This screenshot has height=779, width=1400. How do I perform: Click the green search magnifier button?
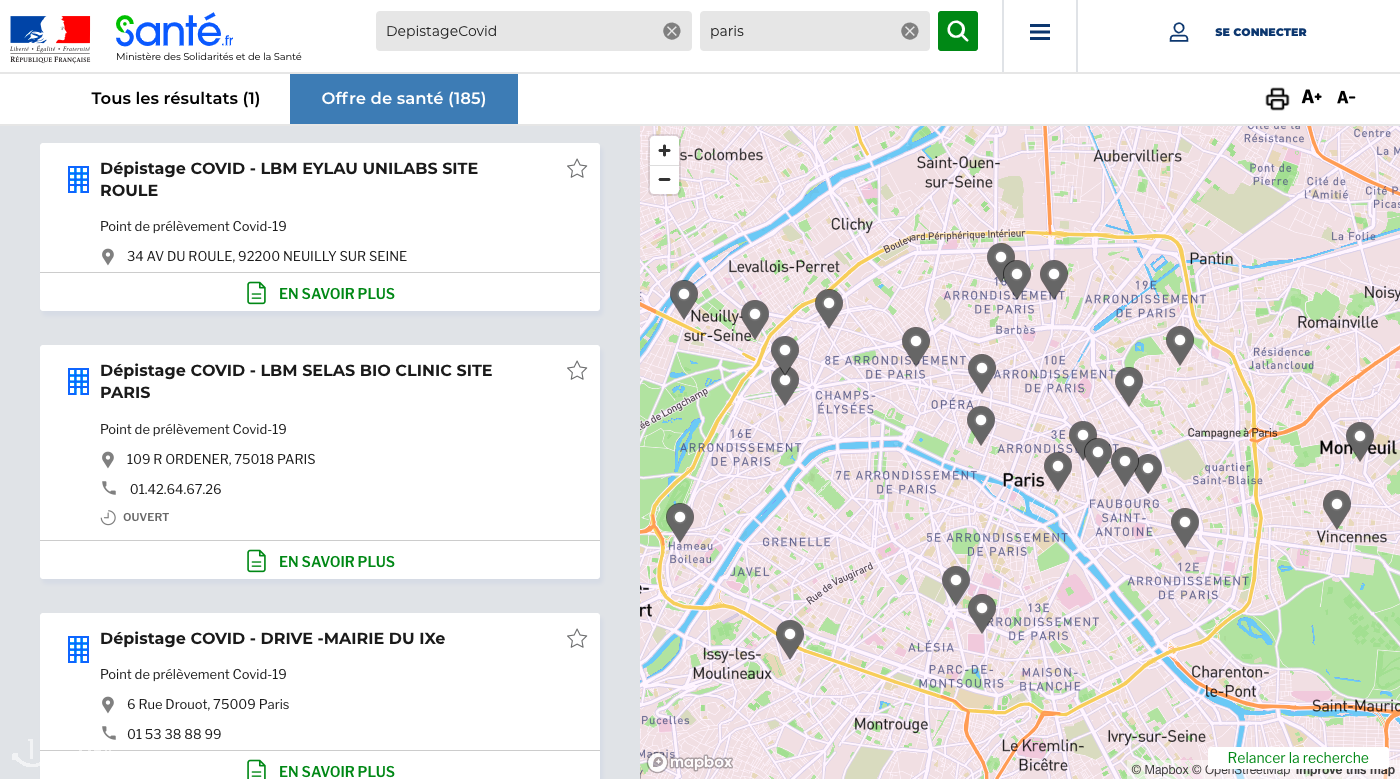pyautogui.click(x=957, y=31)
